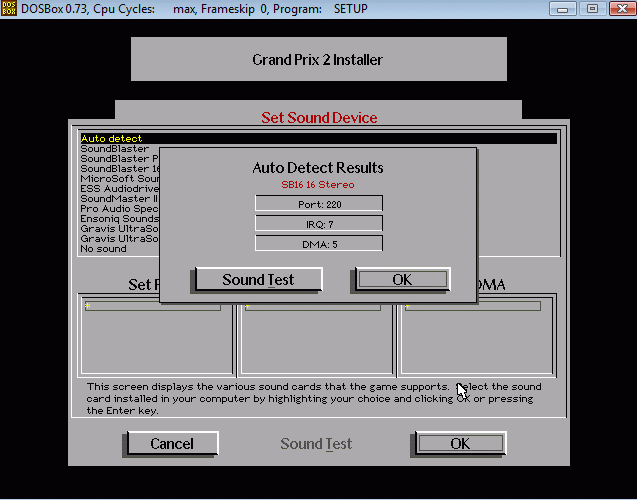Minimize the DOSBox window
This screenshot has height=500, width=637.
click(563, 9)
